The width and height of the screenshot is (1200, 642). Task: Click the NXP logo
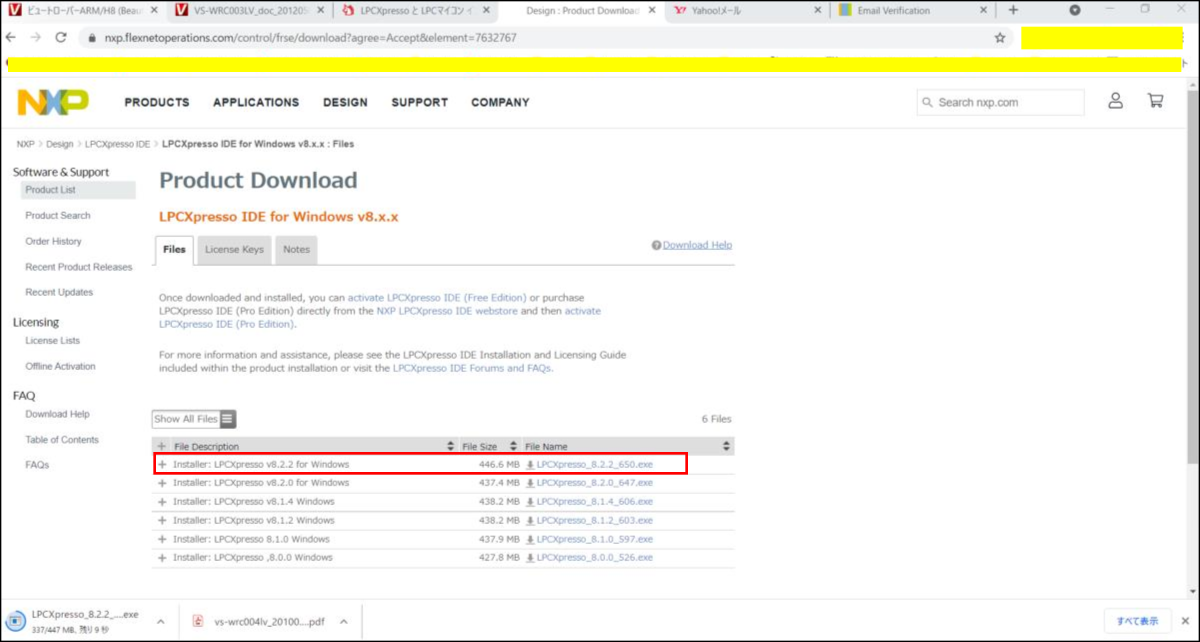pos(52,102)
